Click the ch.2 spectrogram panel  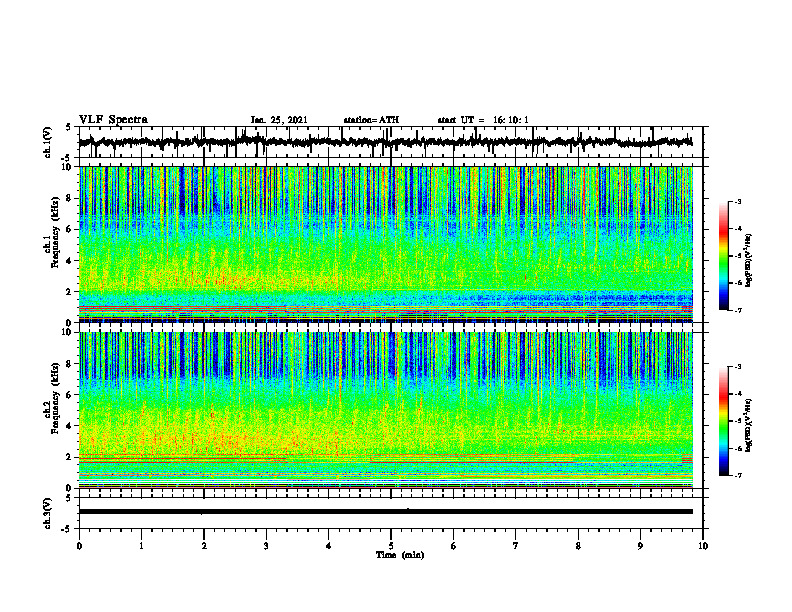coord(385,410)
